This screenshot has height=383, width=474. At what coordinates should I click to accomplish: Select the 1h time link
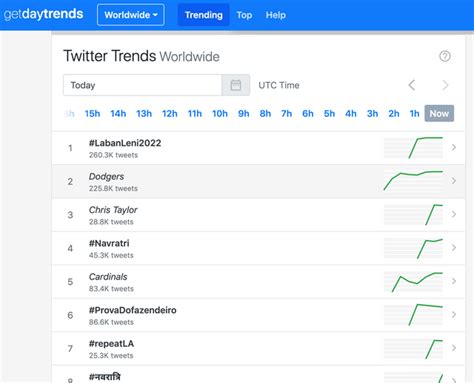coord(415,114)
